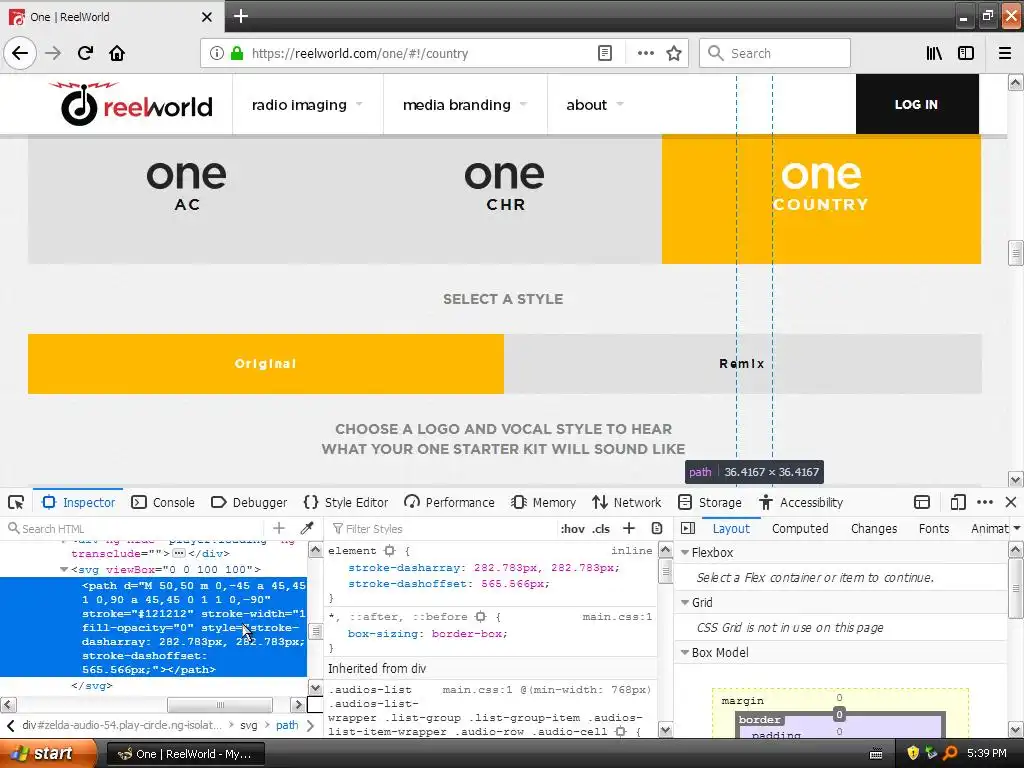Open the Style Editor tab
Screen dimensions: 1024x768
pos(346,502)
